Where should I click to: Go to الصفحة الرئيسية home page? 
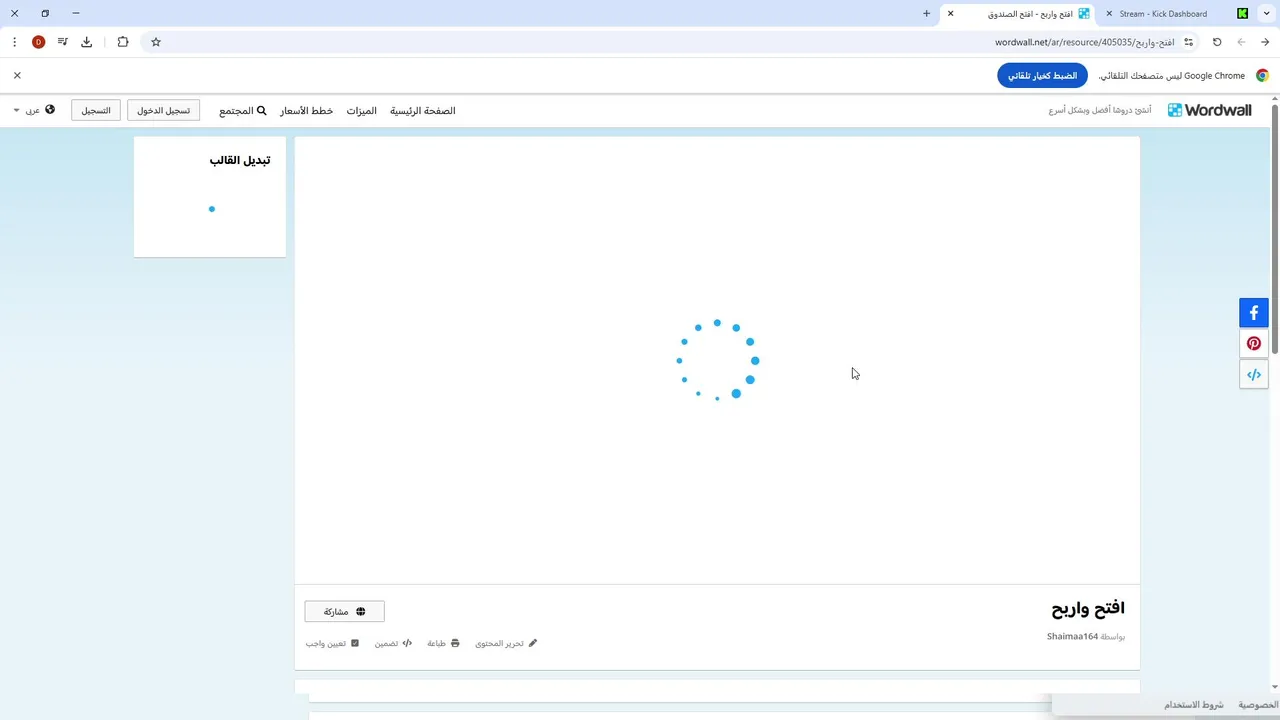pyautogui.click(x=423, y=110)
